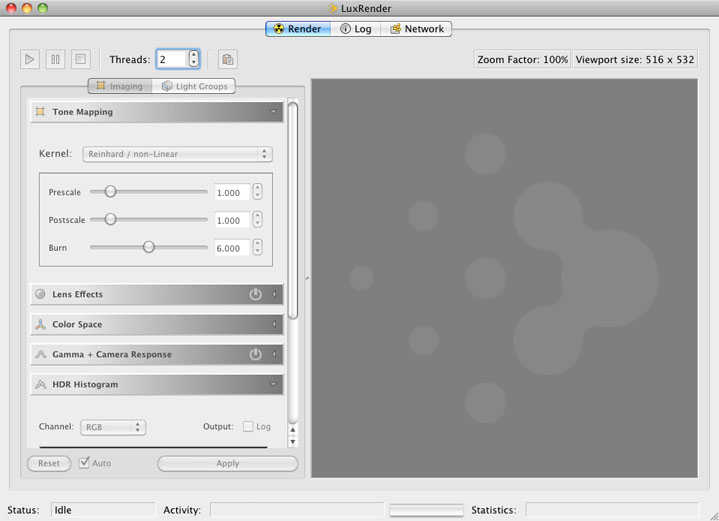The image size is (719, 521).
Task: Stop the render with square button
Action: (81, 59)
